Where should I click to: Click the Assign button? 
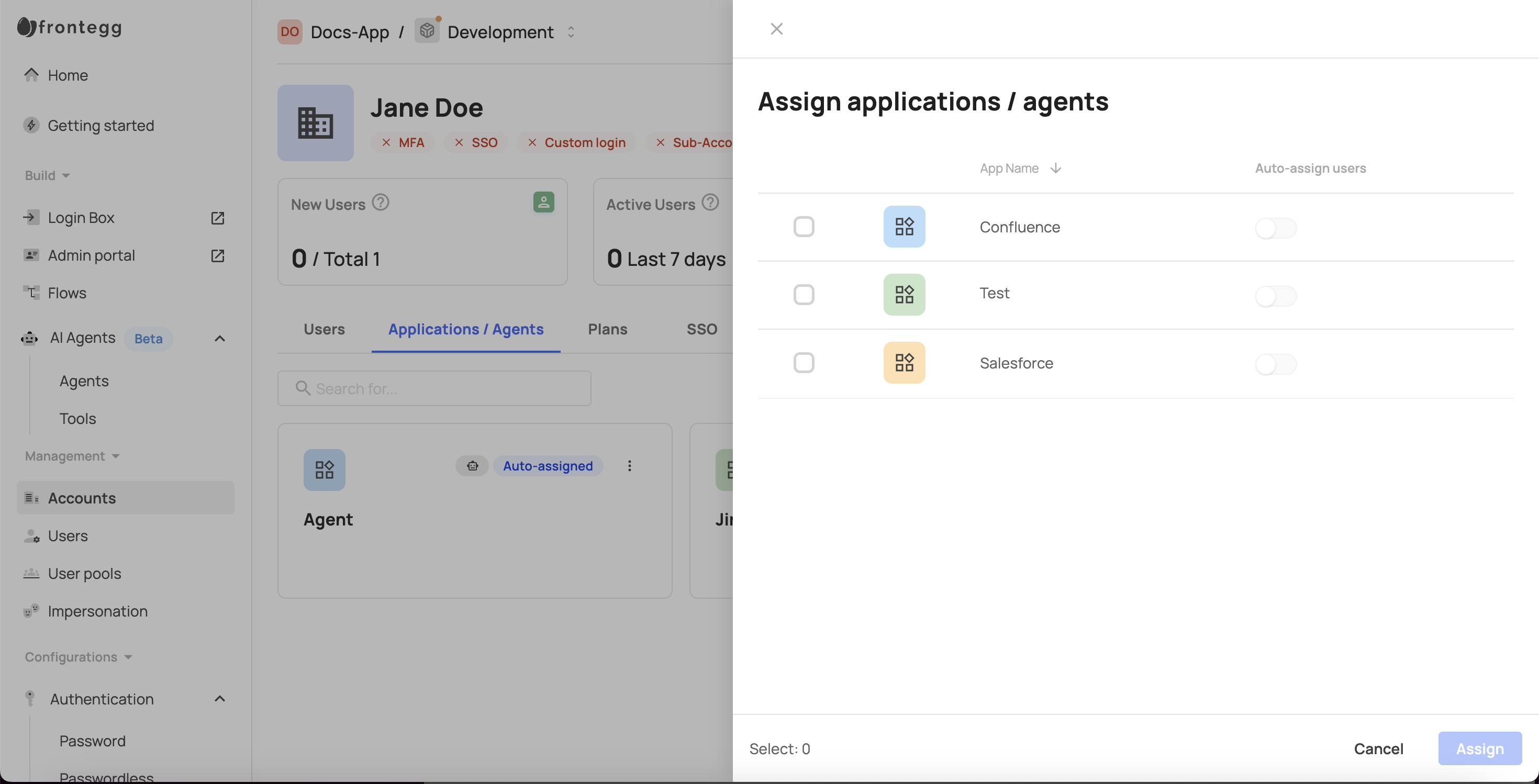tap(1479, 748)
